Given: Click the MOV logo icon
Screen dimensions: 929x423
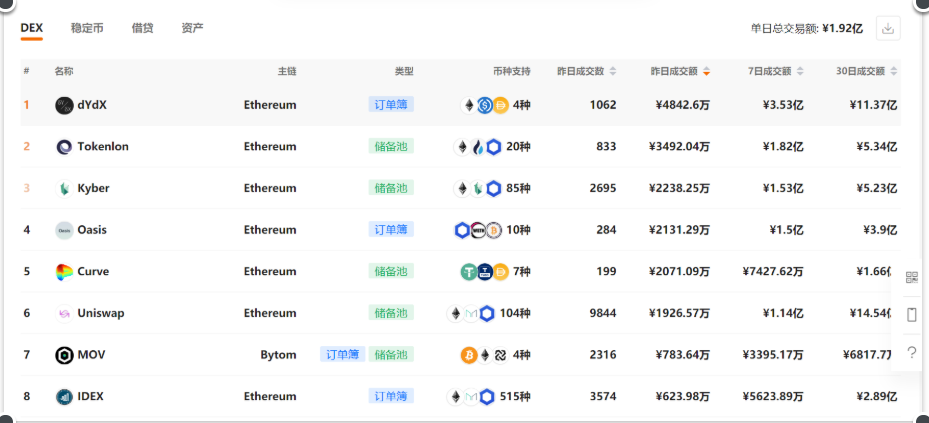Looking at the screenshot, I should coord(64,355).
